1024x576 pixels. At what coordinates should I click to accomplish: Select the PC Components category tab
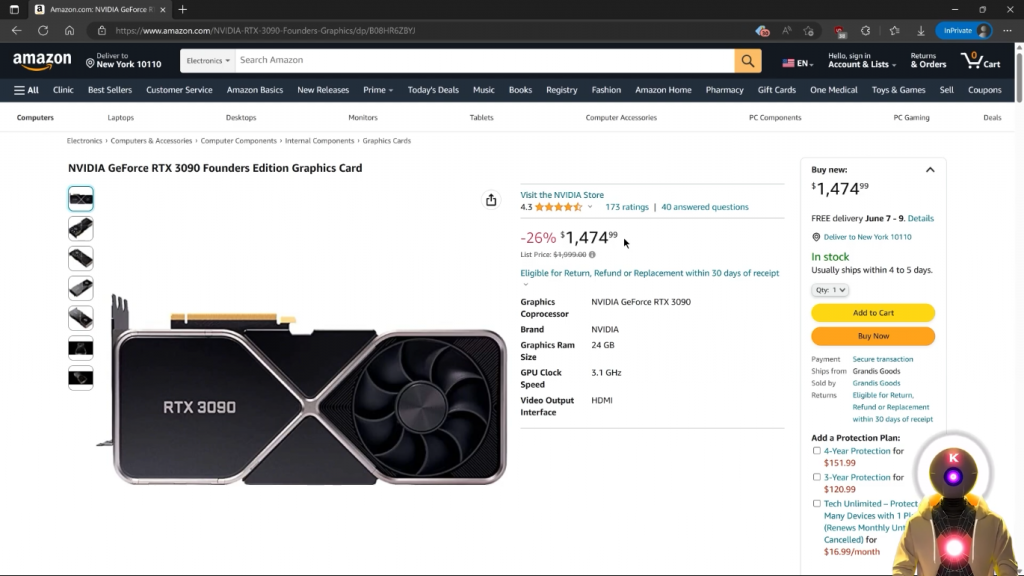point(775,118)
